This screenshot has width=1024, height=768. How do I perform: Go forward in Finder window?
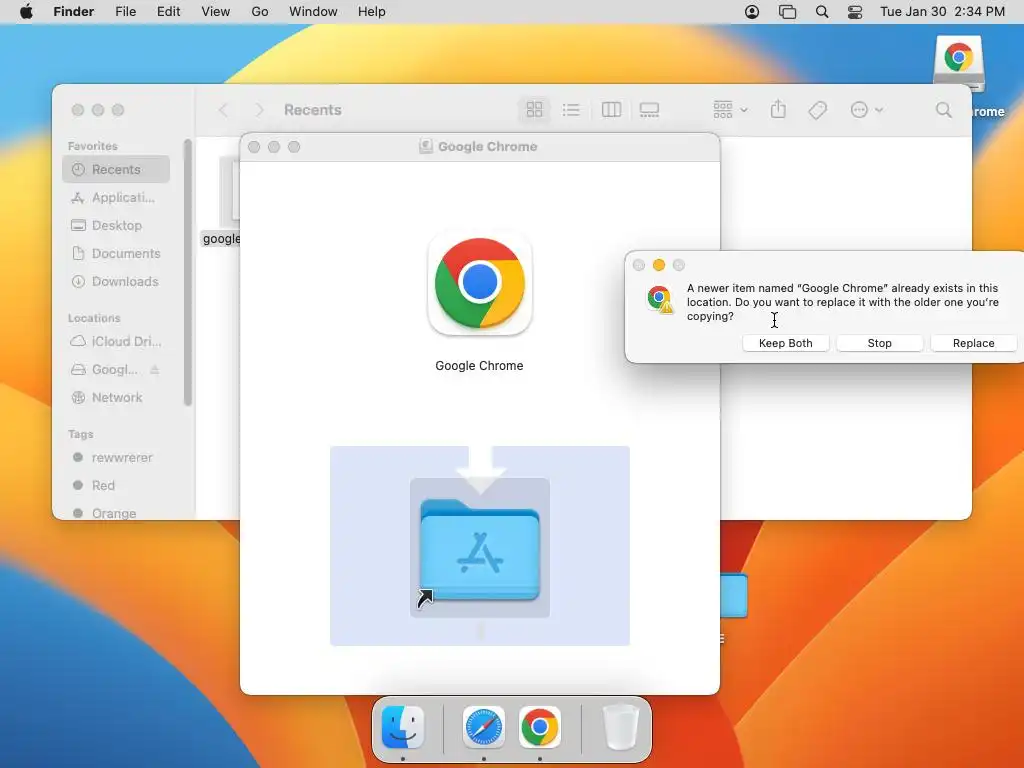pyautogui.click(x=259, y=110)
